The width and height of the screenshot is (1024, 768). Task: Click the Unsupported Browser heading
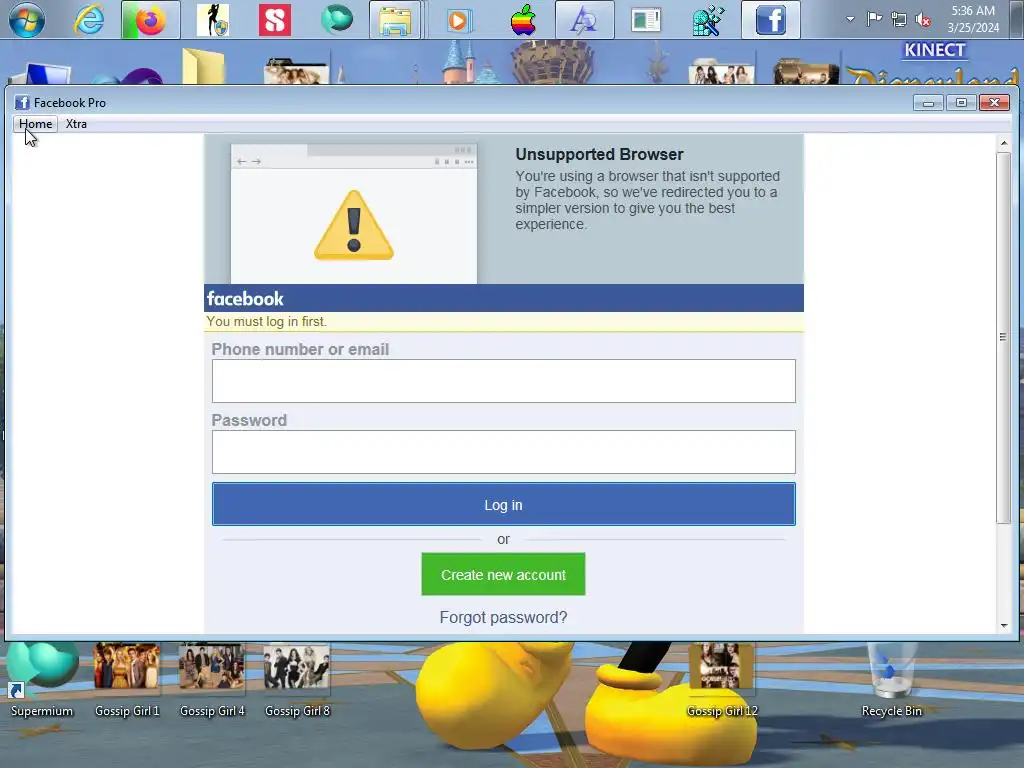tap(600, 154)
